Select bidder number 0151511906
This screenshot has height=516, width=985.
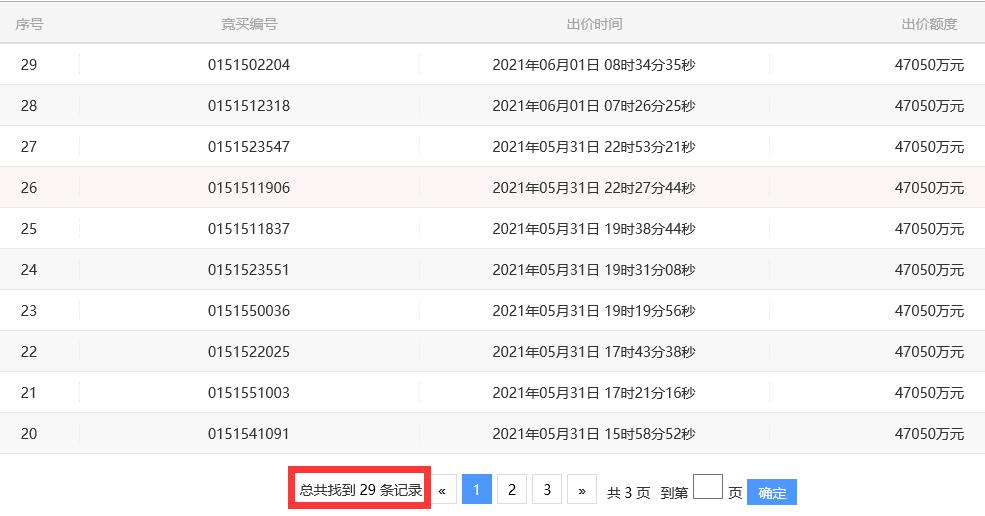tap(249, 187)
